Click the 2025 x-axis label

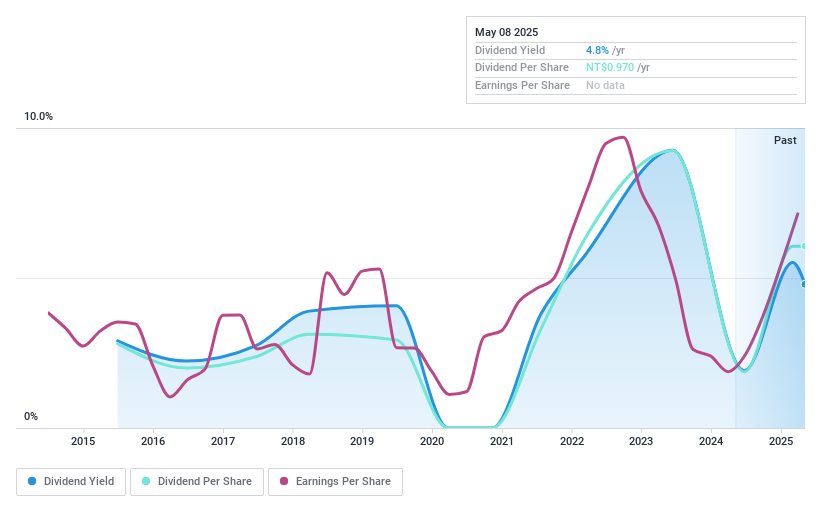coord(781,441)
